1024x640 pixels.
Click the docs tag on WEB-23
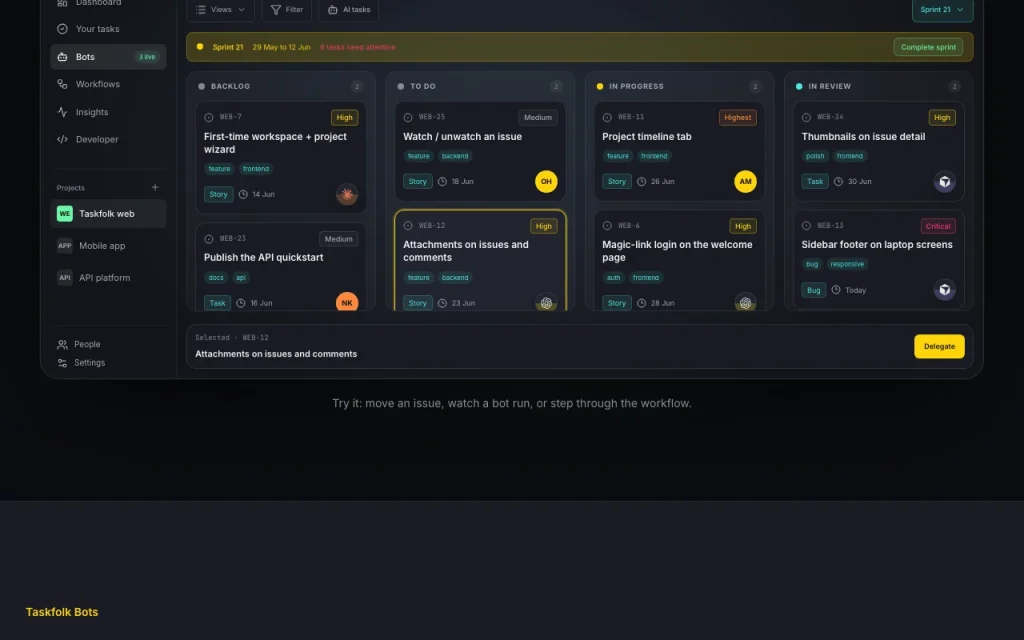click(x=216, y=278)
